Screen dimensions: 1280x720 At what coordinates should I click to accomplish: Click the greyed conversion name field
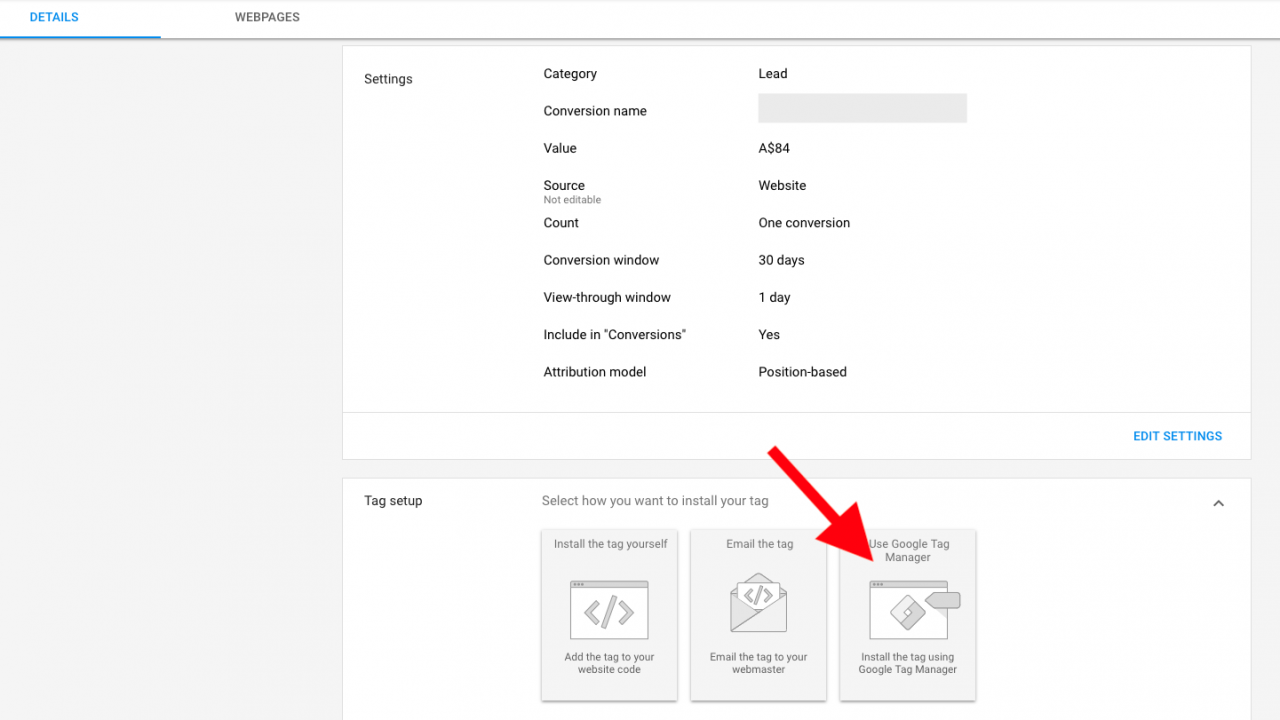pyautogui.click(x=862, y=108)
